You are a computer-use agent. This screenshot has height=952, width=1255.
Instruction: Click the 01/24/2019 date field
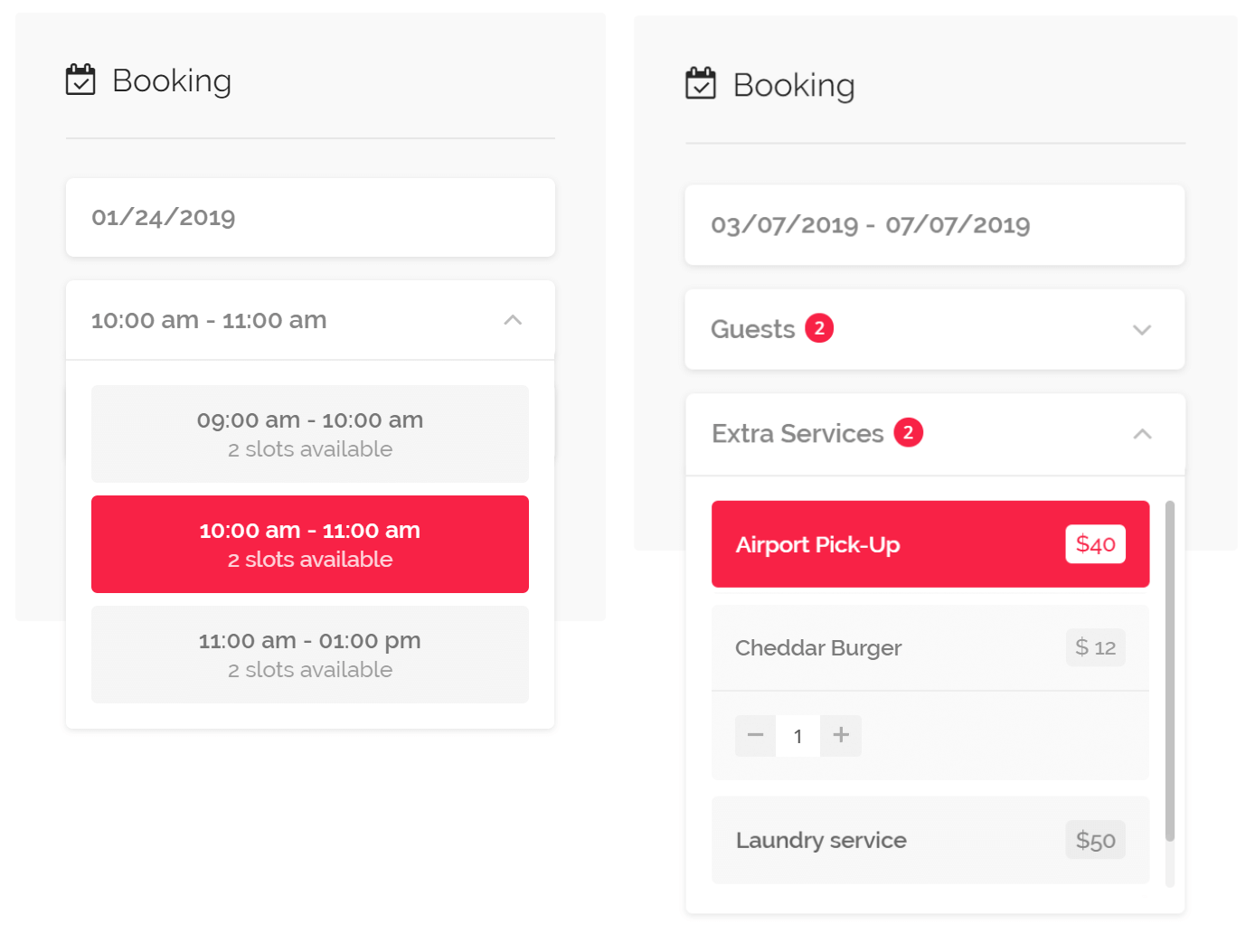point(310,218)
